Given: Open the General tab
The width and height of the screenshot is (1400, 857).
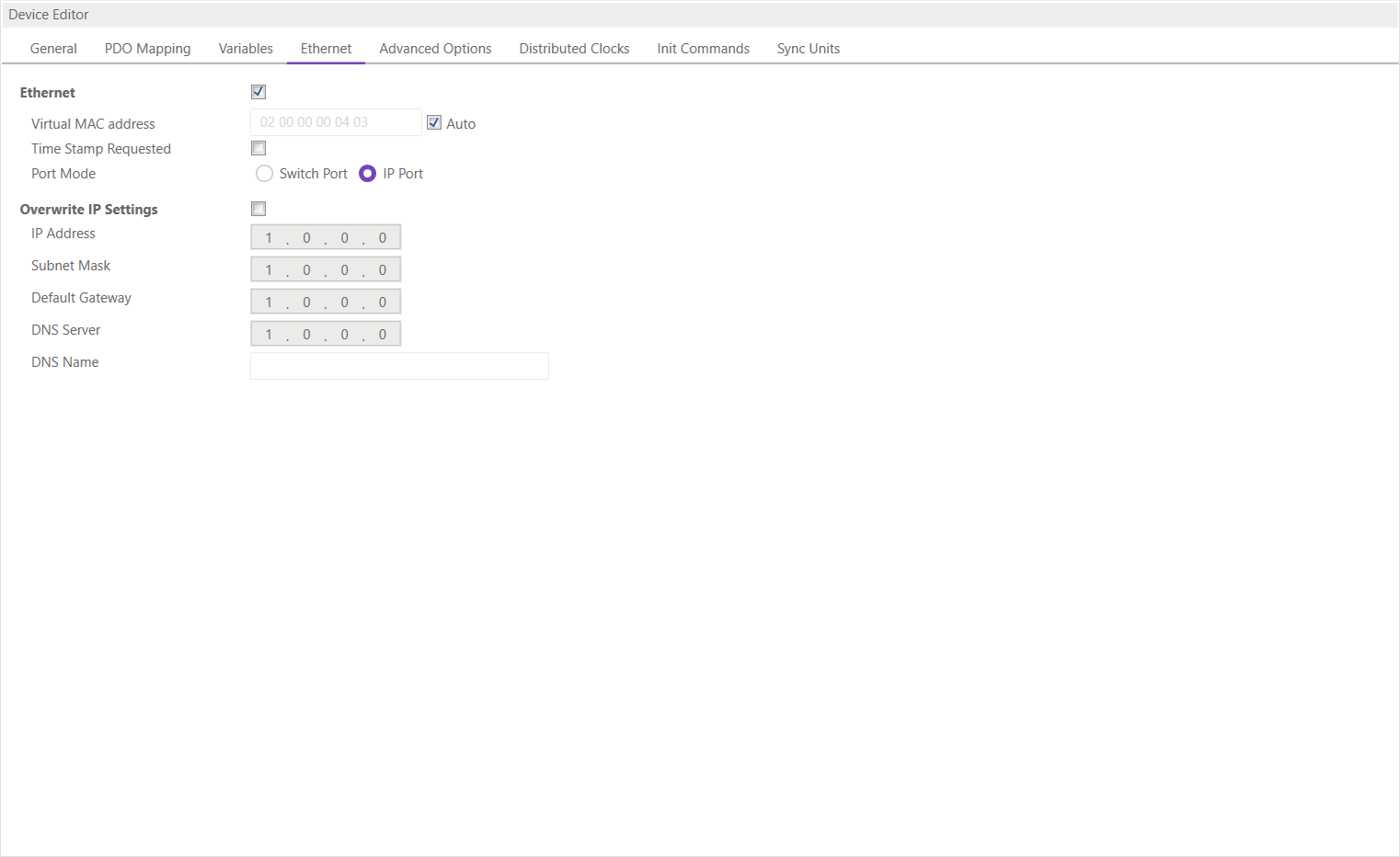Looking at the screenshot, I should [53, 49].
